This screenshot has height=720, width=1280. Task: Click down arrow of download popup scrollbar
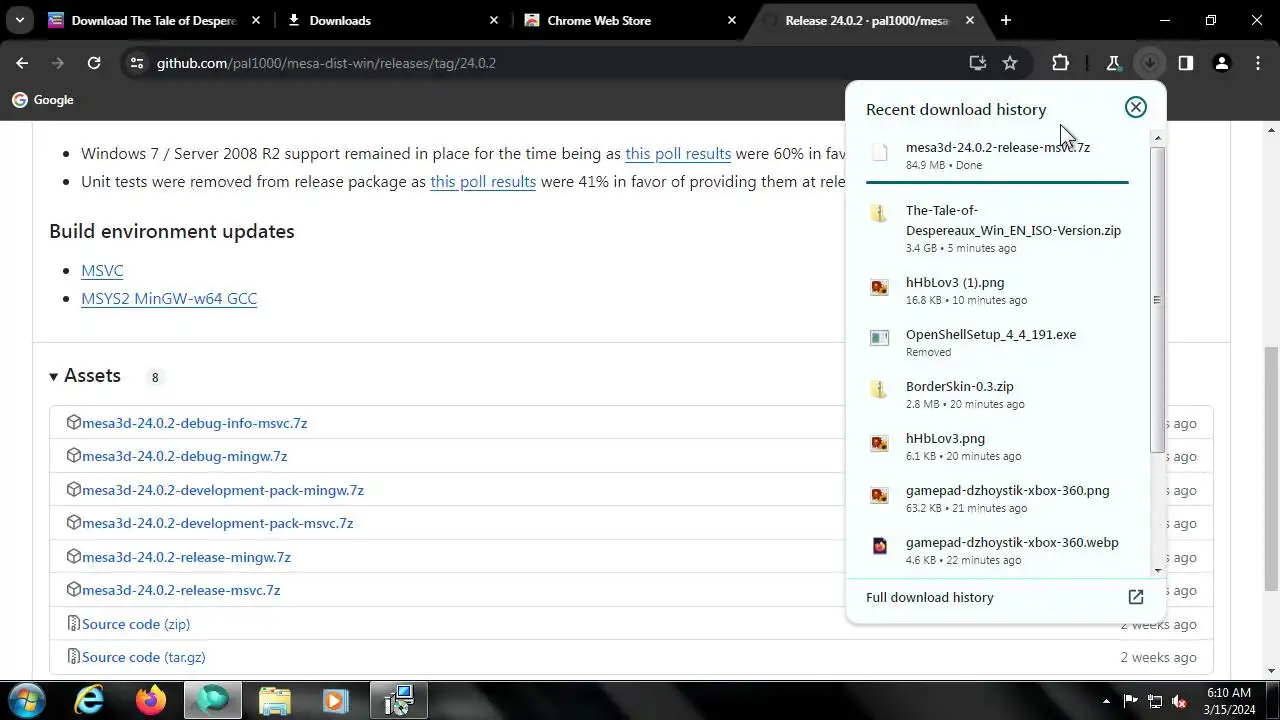coord(1158,570)
